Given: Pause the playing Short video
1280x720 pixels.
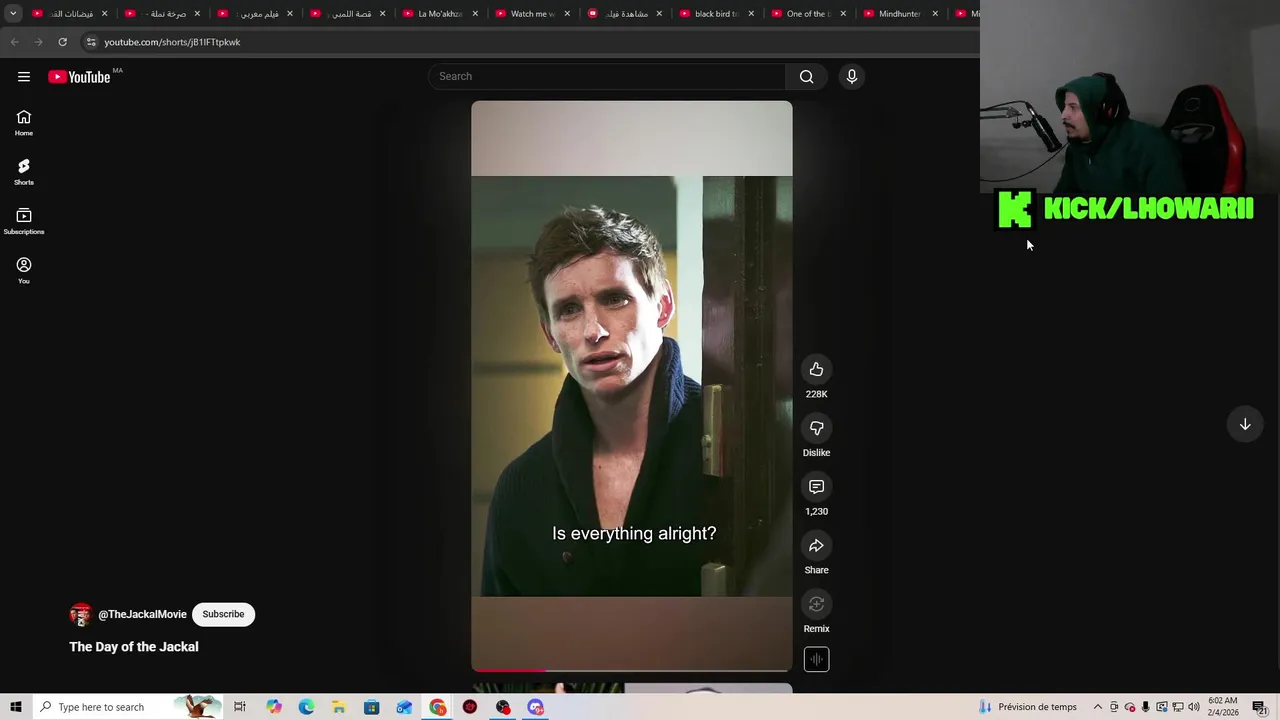Looking at the screenshot, I should click(x=632, y=386).
